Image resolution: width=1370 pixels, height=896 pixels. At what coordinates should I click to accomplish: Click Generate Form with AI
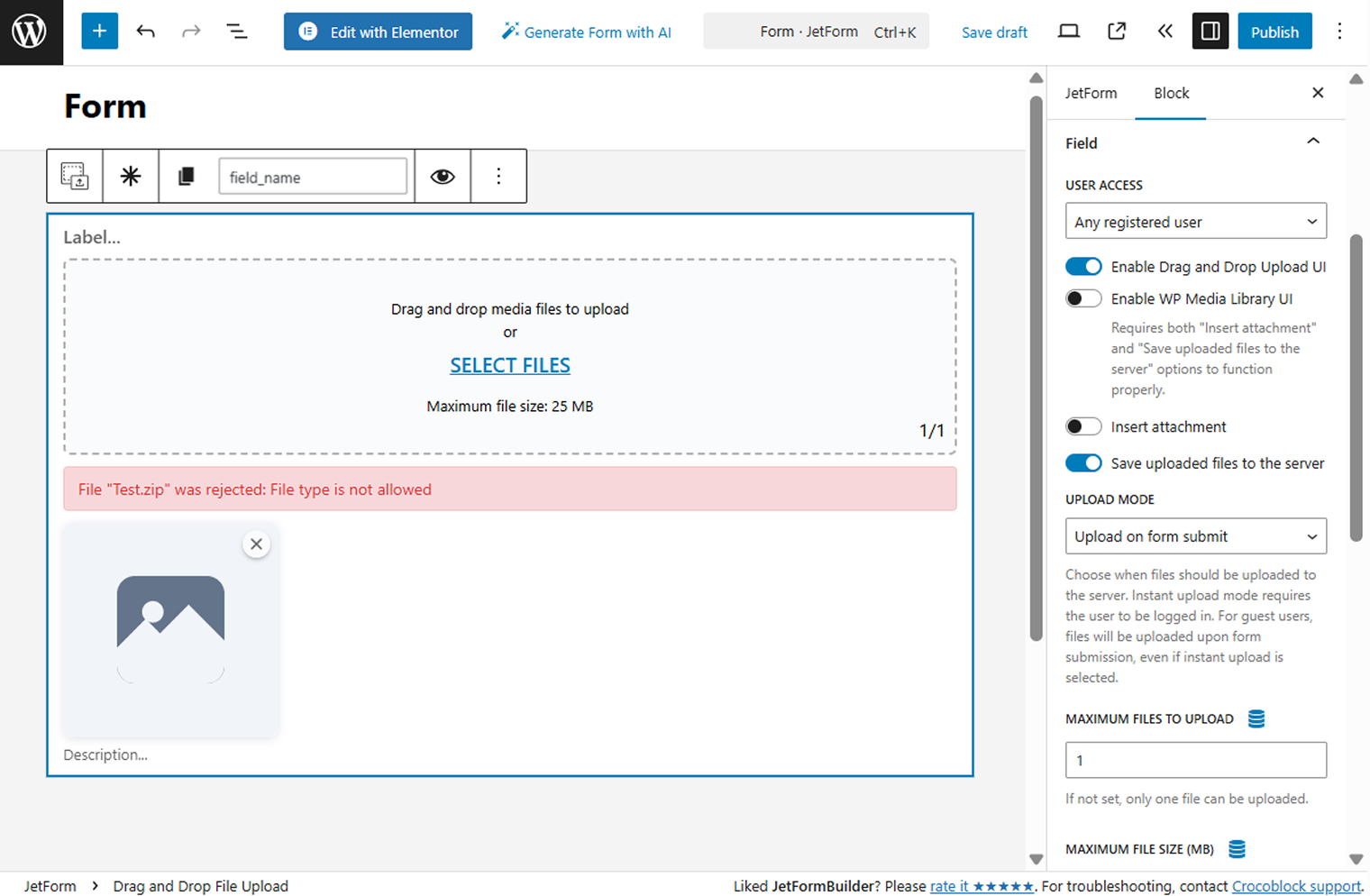586,32
